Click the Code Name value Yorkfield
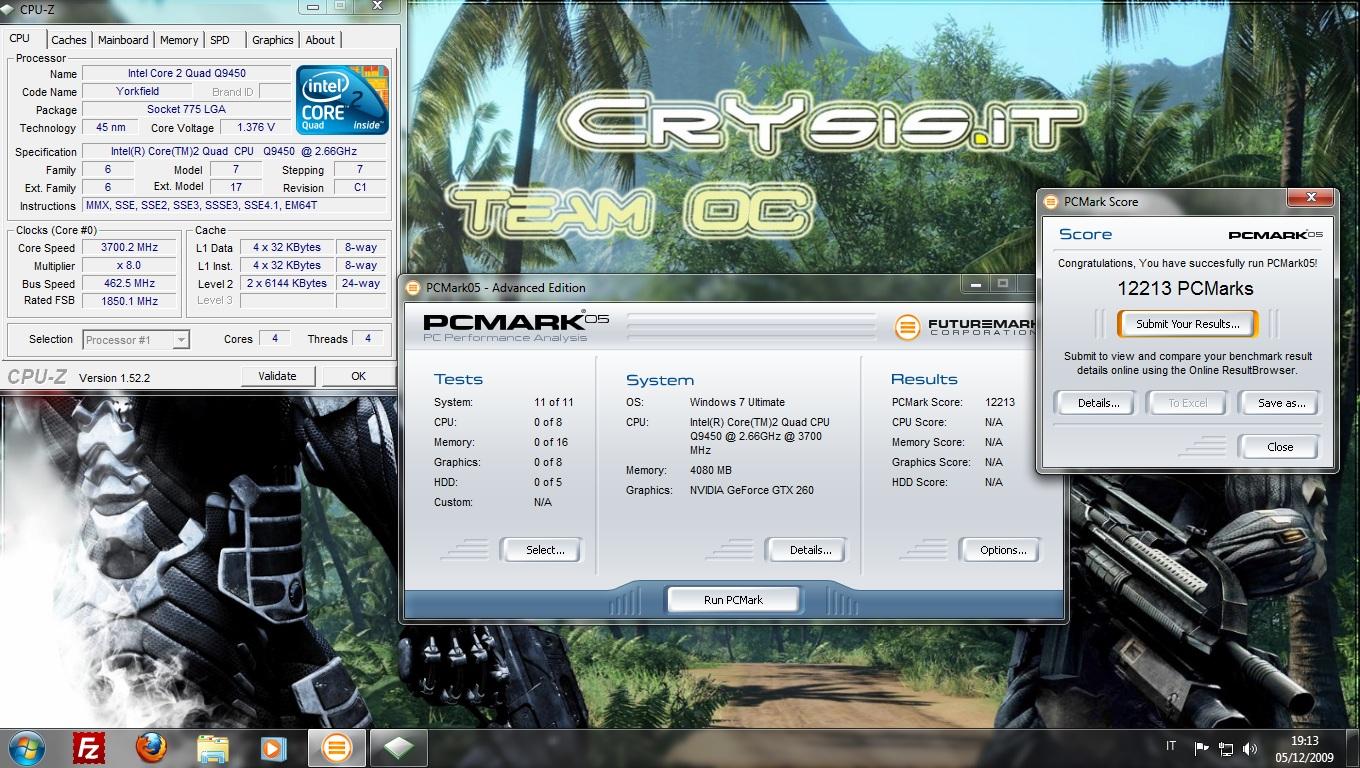Screen dimensions: 1360x768 (137, 92)
